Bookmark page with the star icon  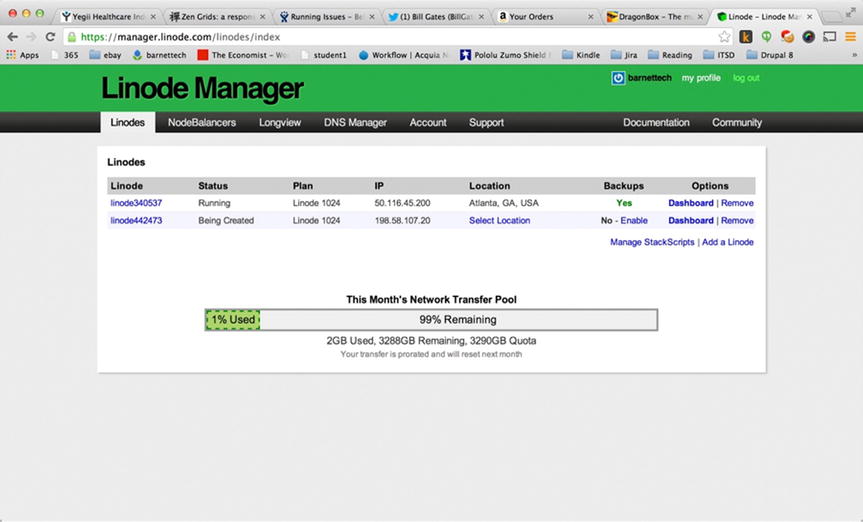tap(724, 37)
